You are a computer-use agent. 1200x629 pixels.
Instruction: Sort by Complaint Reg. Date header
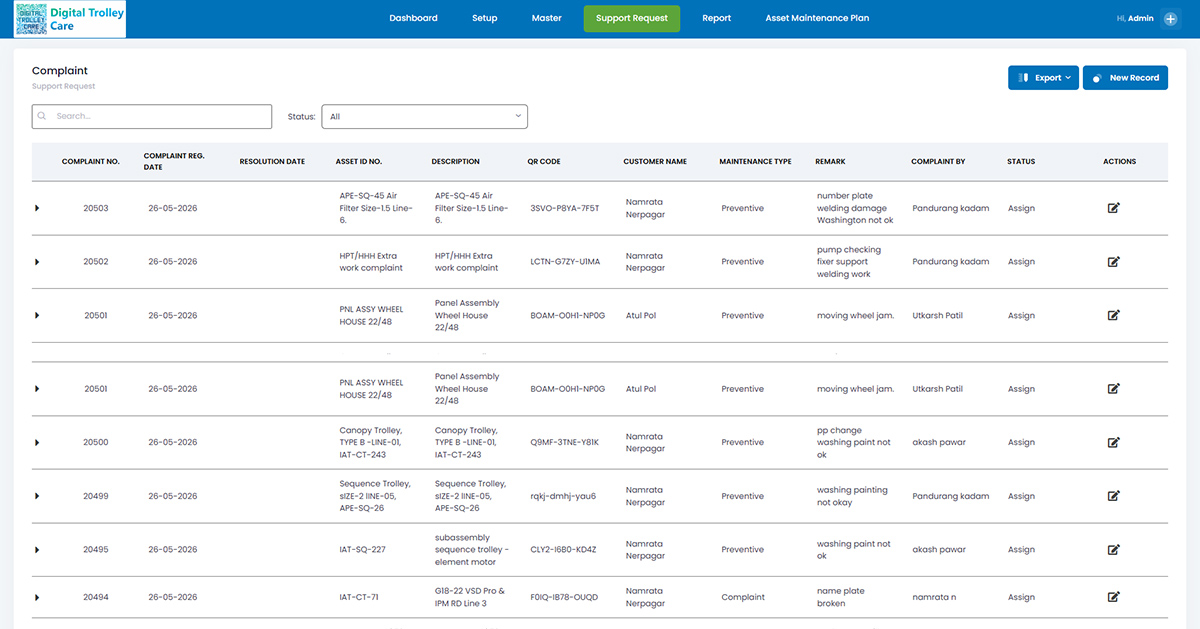coord(174,161)
